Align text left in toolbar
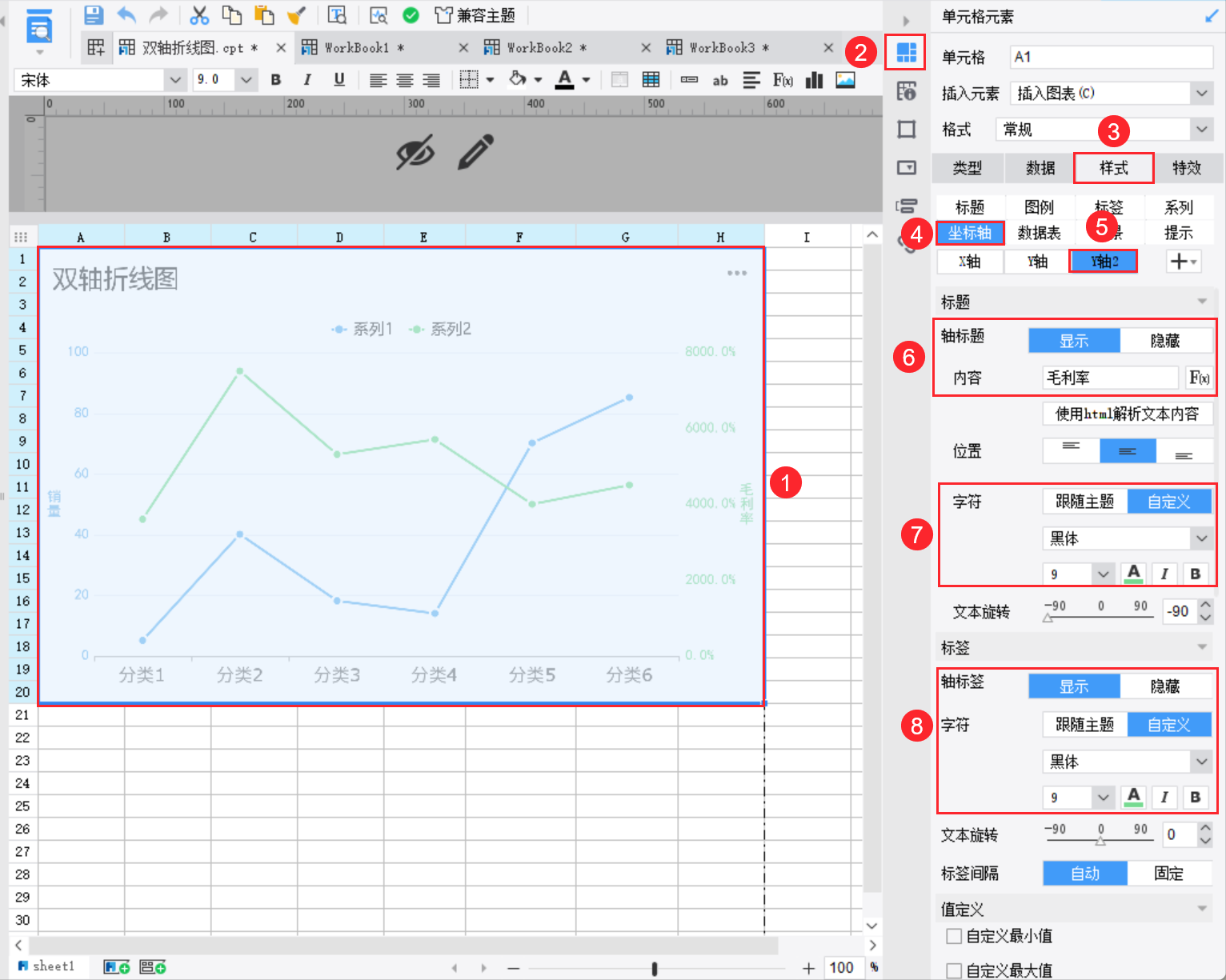This screenshot has height=980, width=1226. pos(378,80)
